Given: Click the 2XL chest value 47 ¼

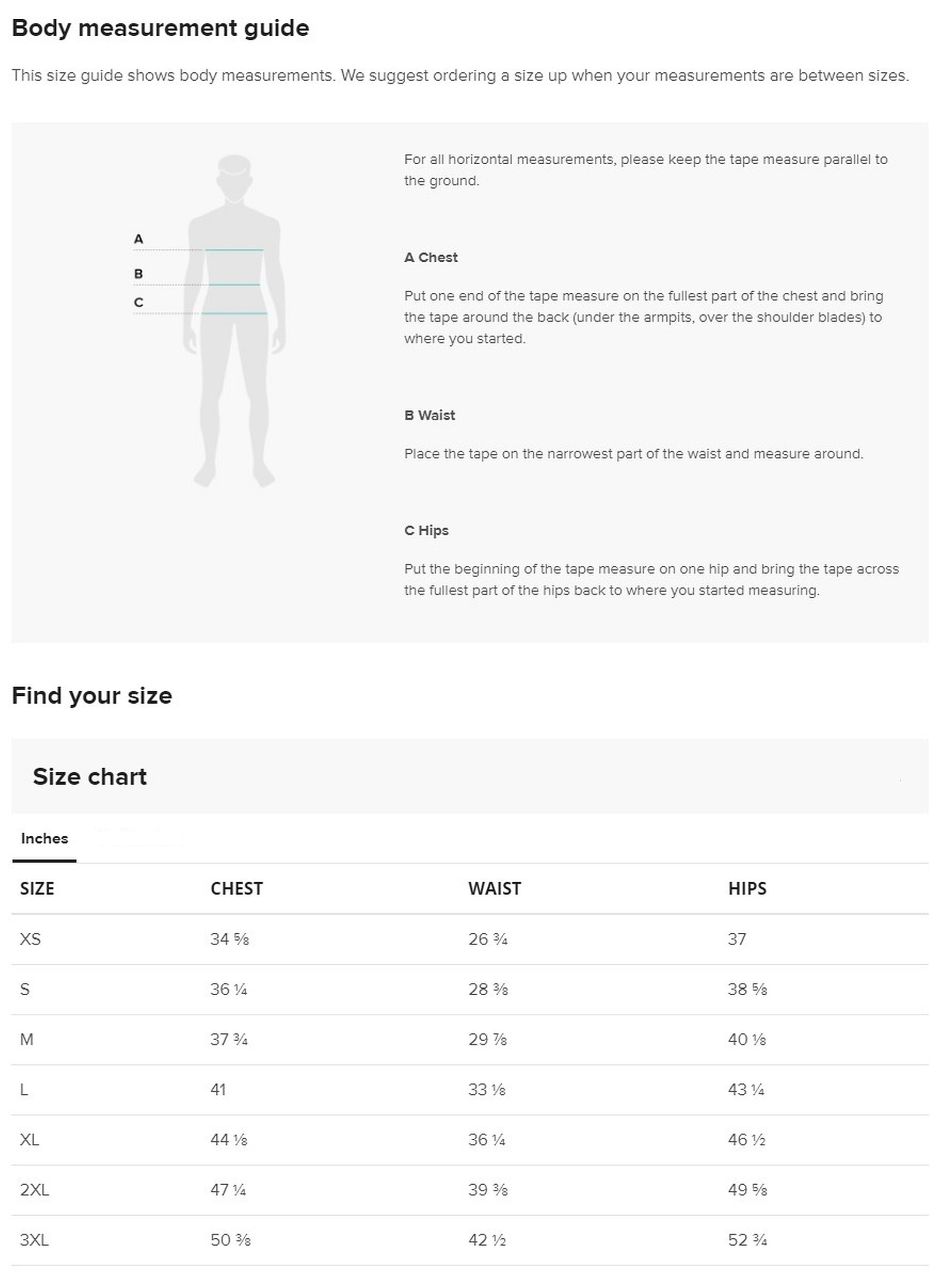Looking at the screenshot, I should pos(228,1190).
